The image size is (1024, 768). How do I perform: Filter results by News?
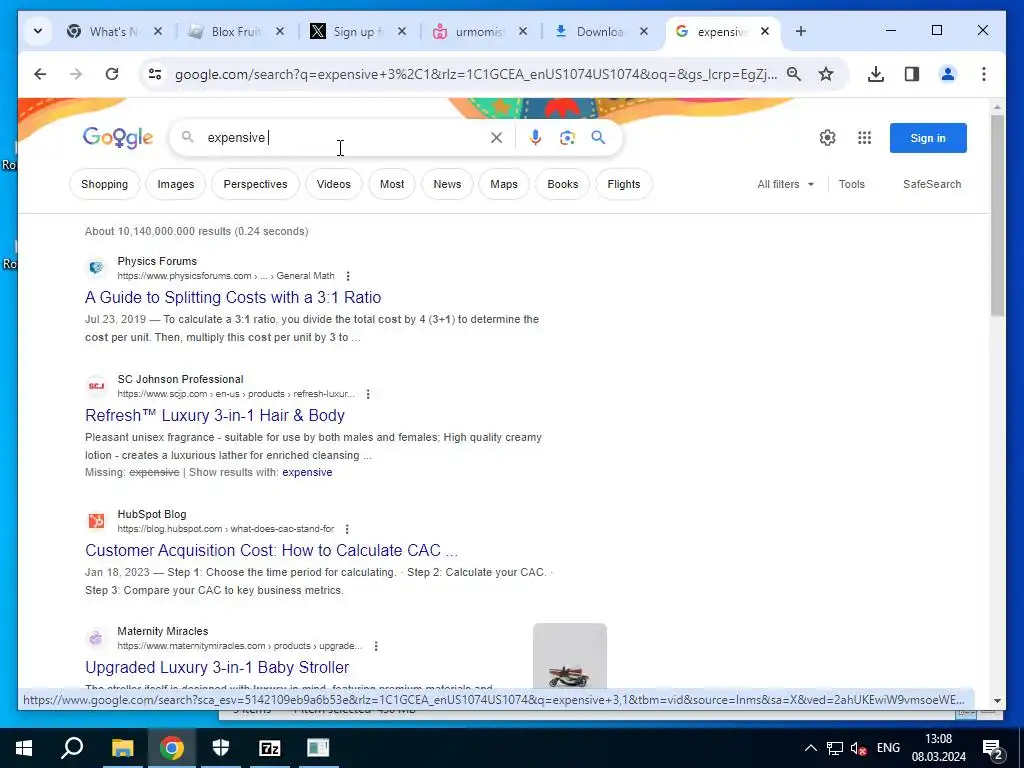pos(447,184)
